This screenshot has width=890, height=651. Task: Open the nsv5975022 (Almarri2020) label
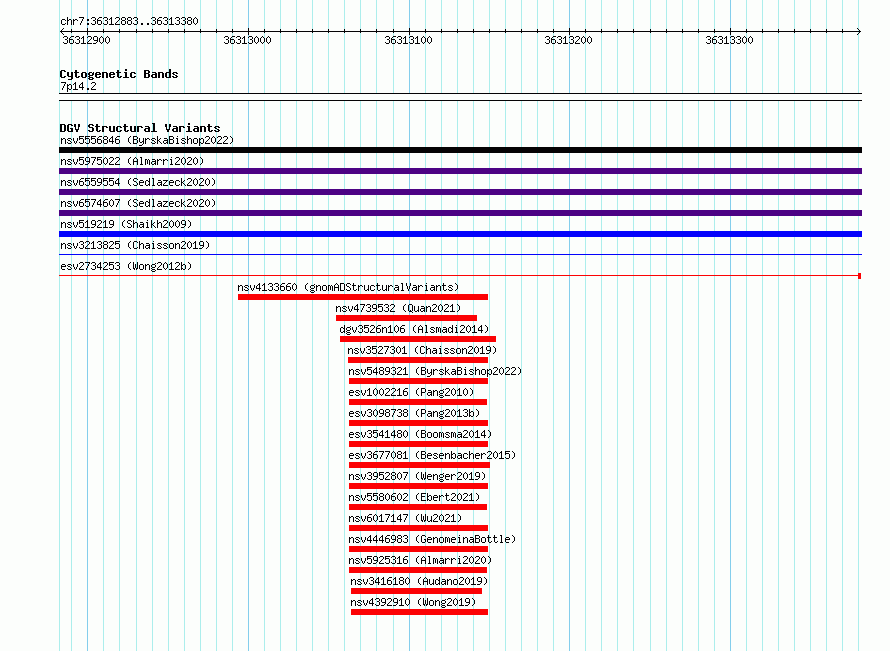click(132, 161)
